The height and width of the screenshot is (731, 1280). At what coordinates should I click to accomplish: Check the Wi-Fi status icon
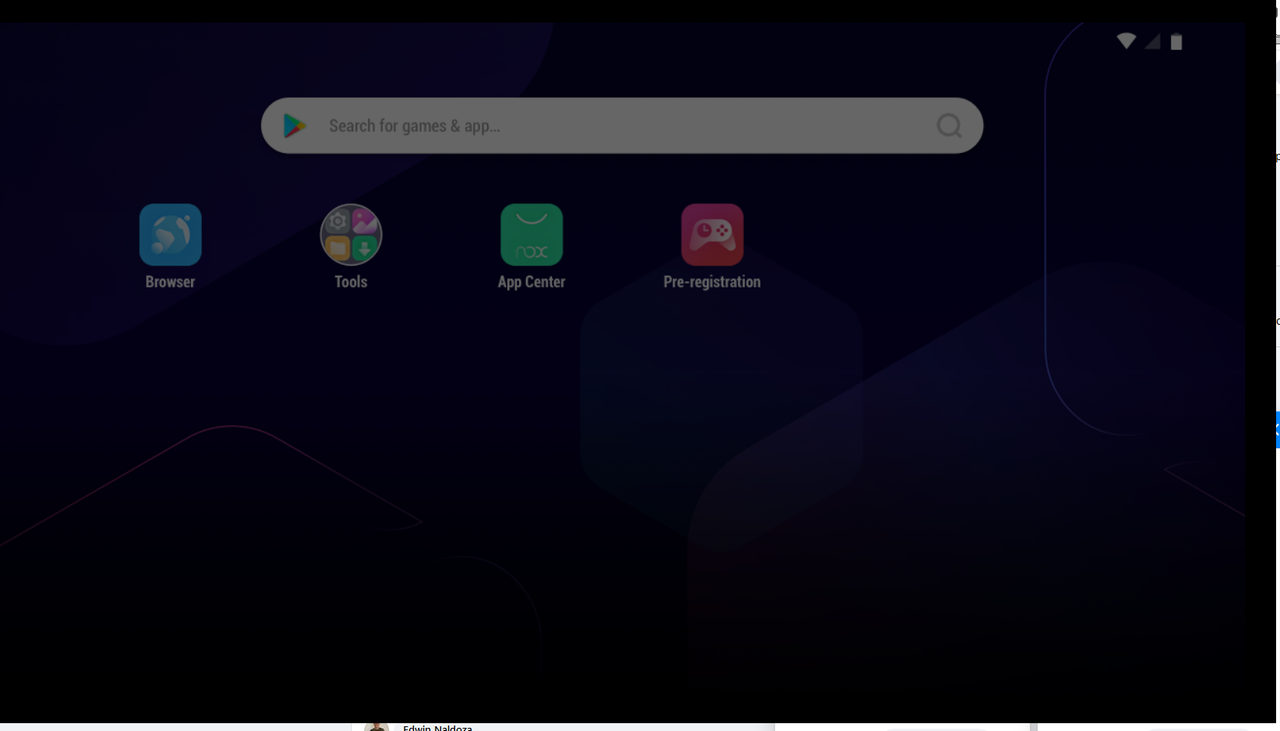tap(1127, 41)
